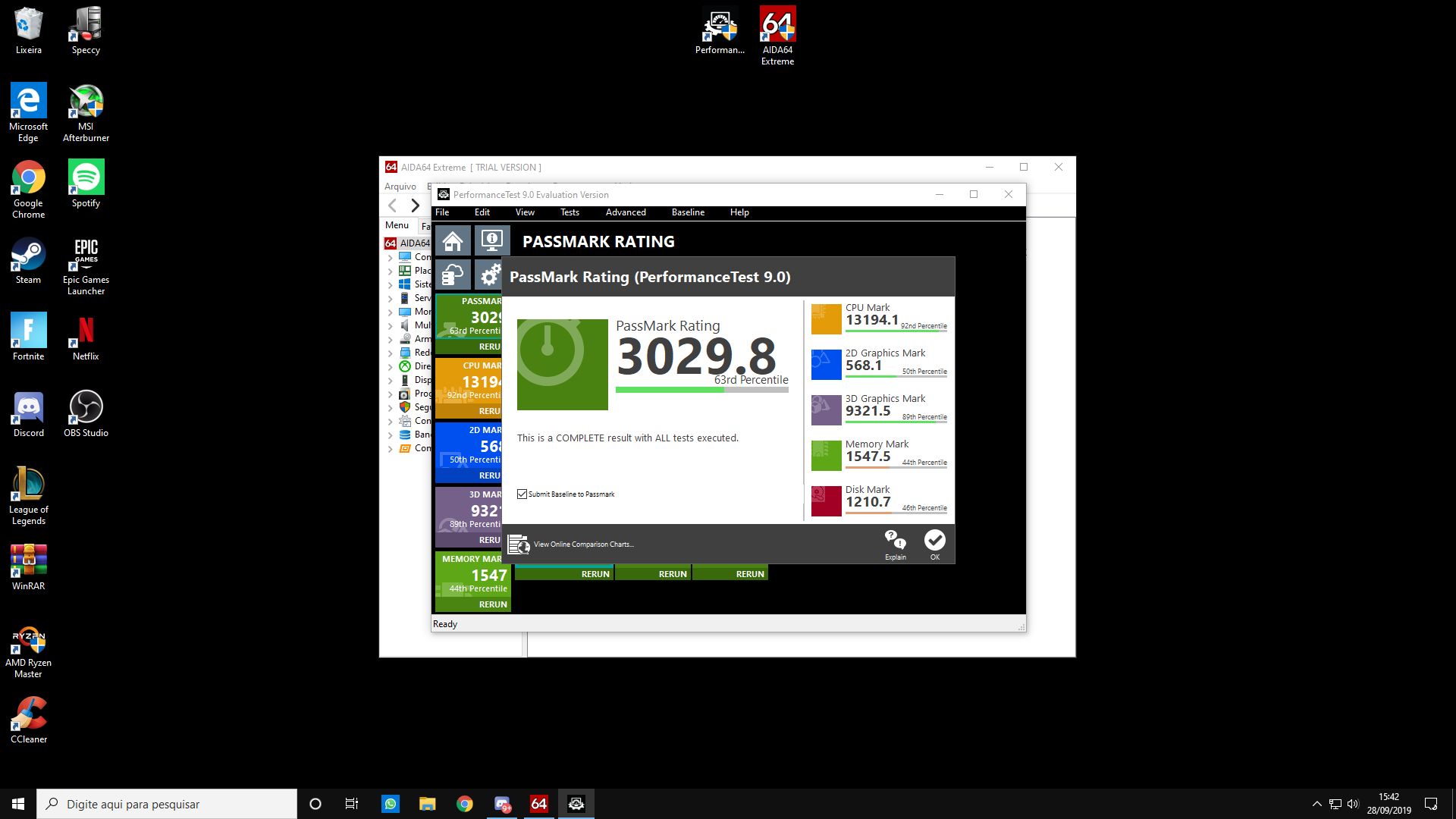Click the purple 3D Graphics Mark icon
Screen dimensions: 1456x819
[826, 409]
